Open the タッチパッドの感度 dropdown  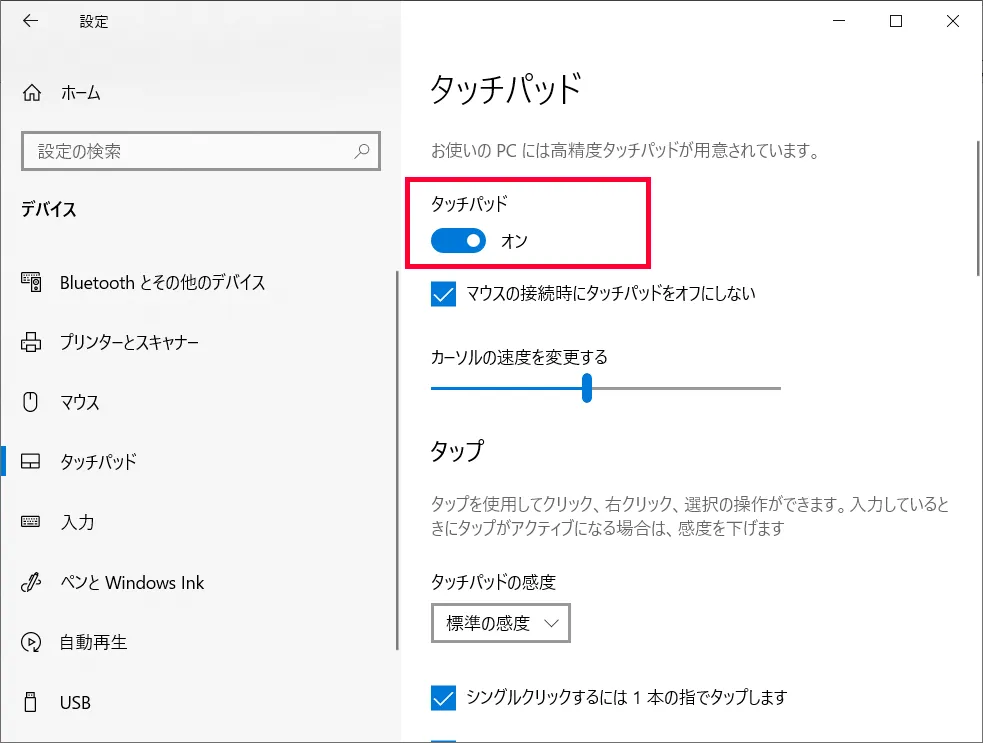pos(501,623)
